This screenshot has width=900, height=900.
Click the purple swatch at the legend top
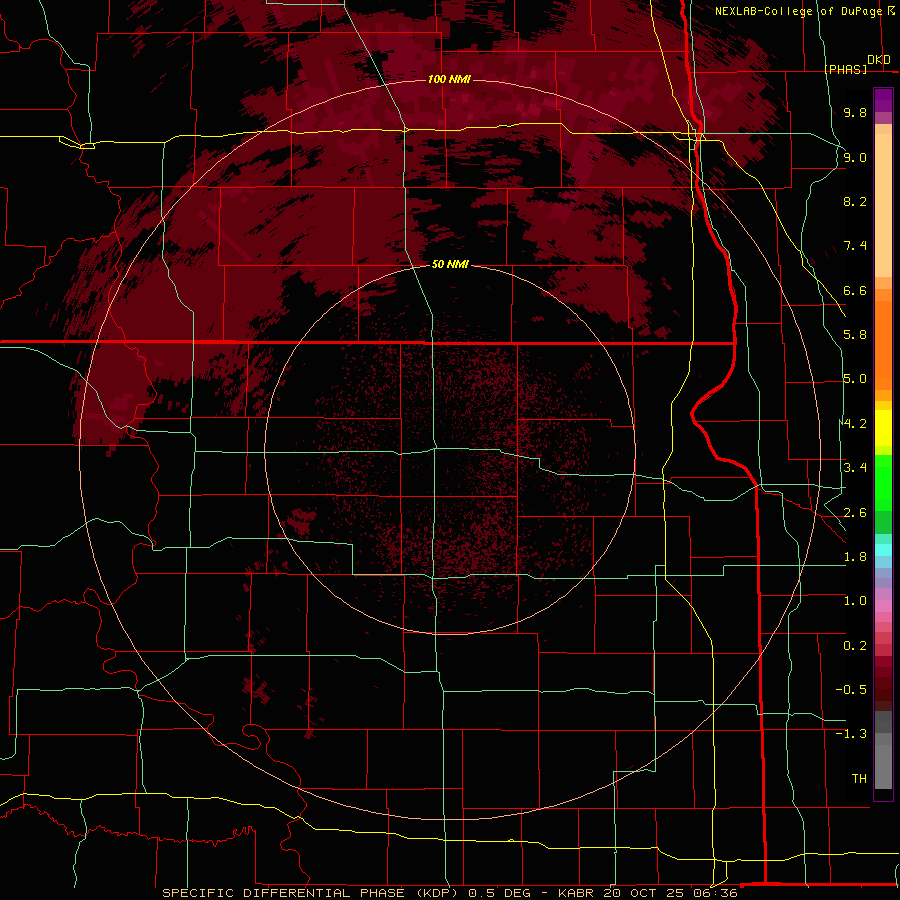[x=883, y=100]
